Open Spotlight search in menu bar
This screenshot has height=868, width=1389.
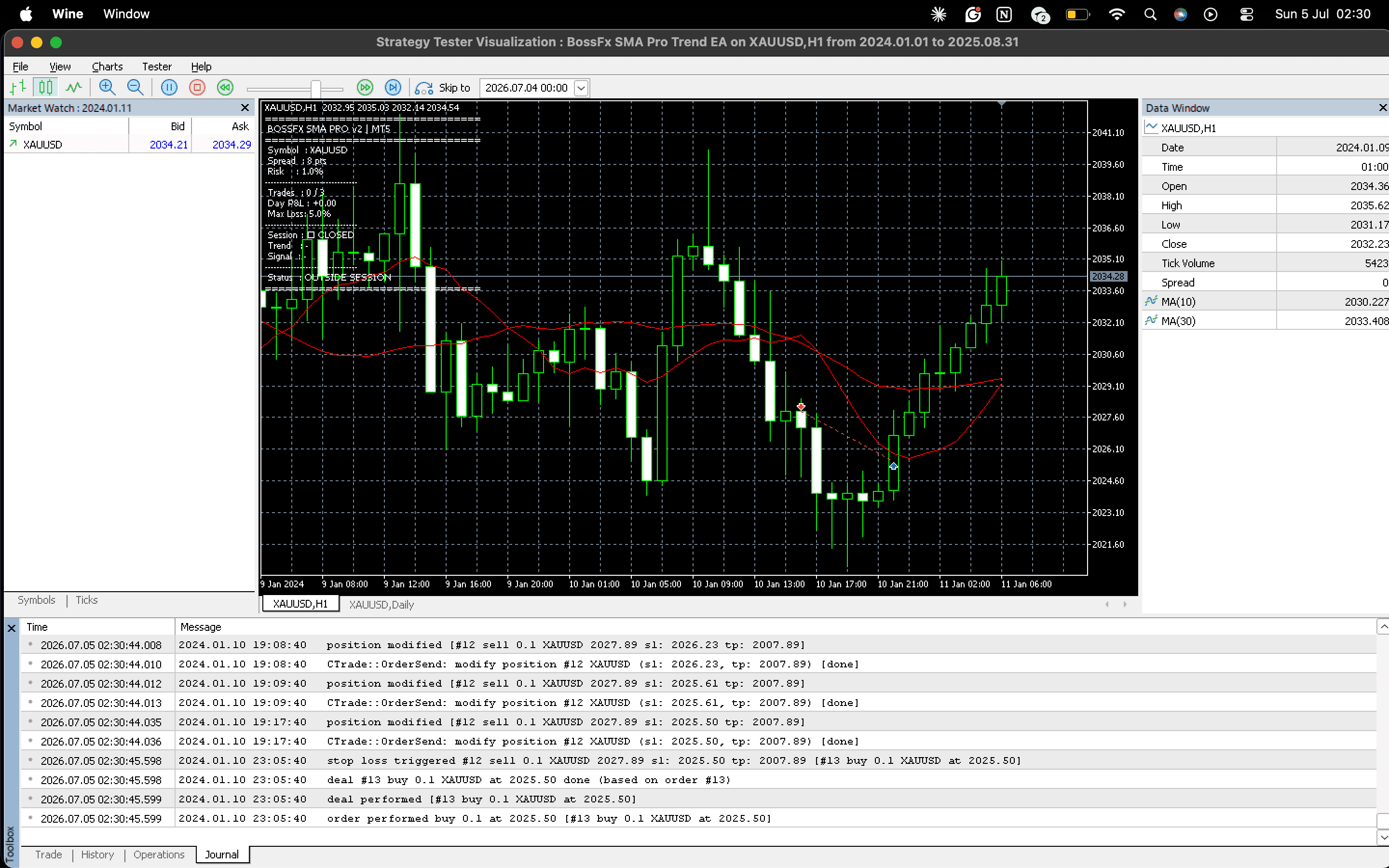(x=1150, y=14)
